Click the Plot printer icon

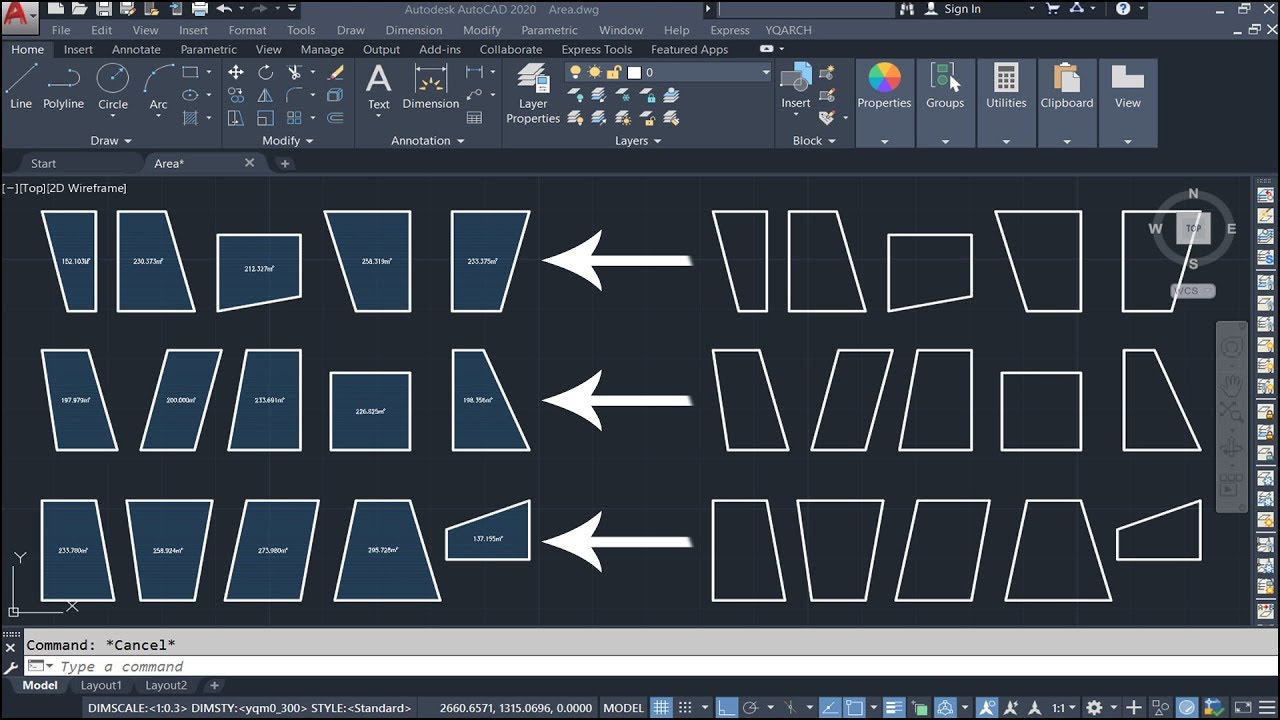199,9
